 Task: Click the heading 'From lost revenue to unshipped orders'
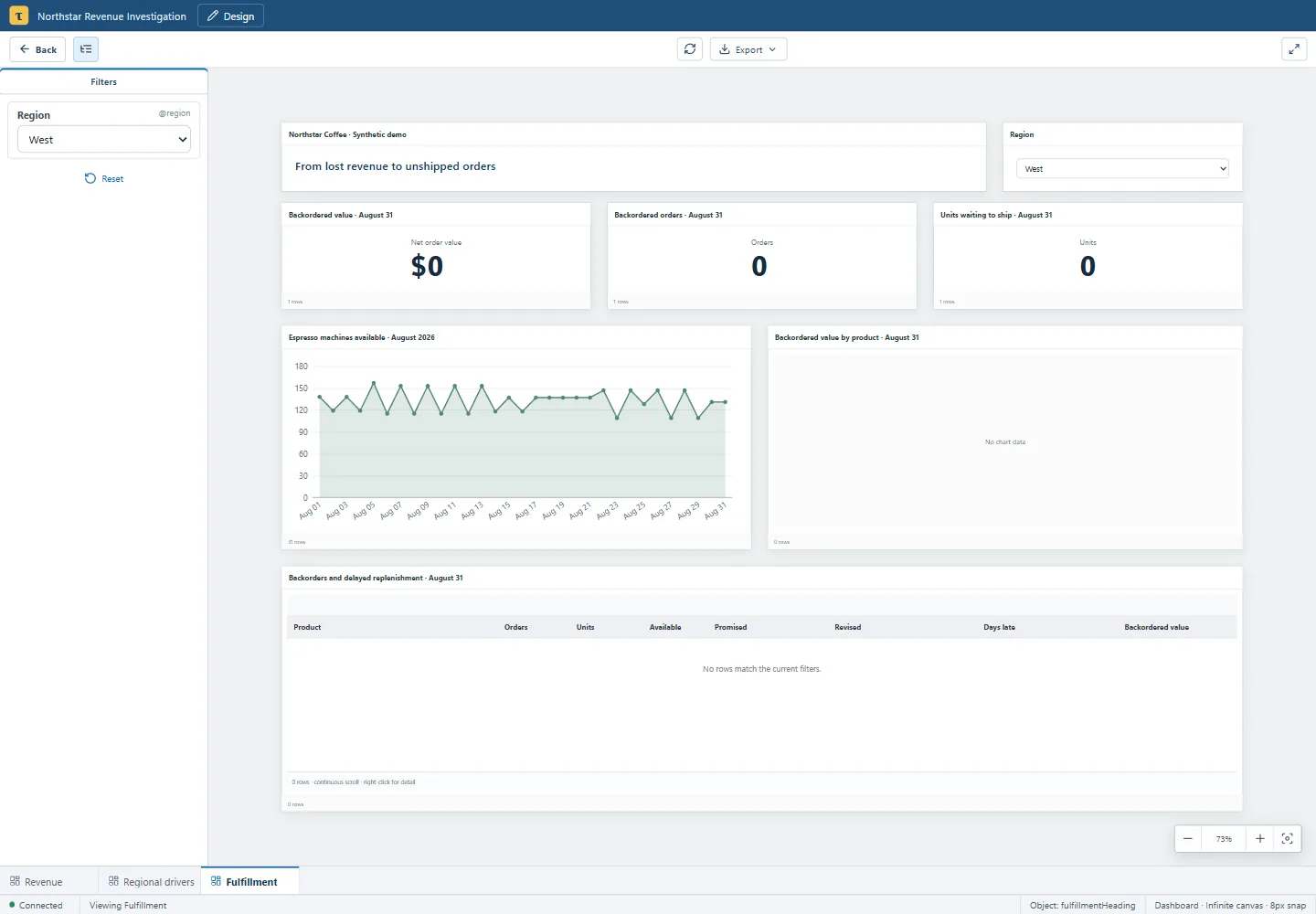pos(395,166)
